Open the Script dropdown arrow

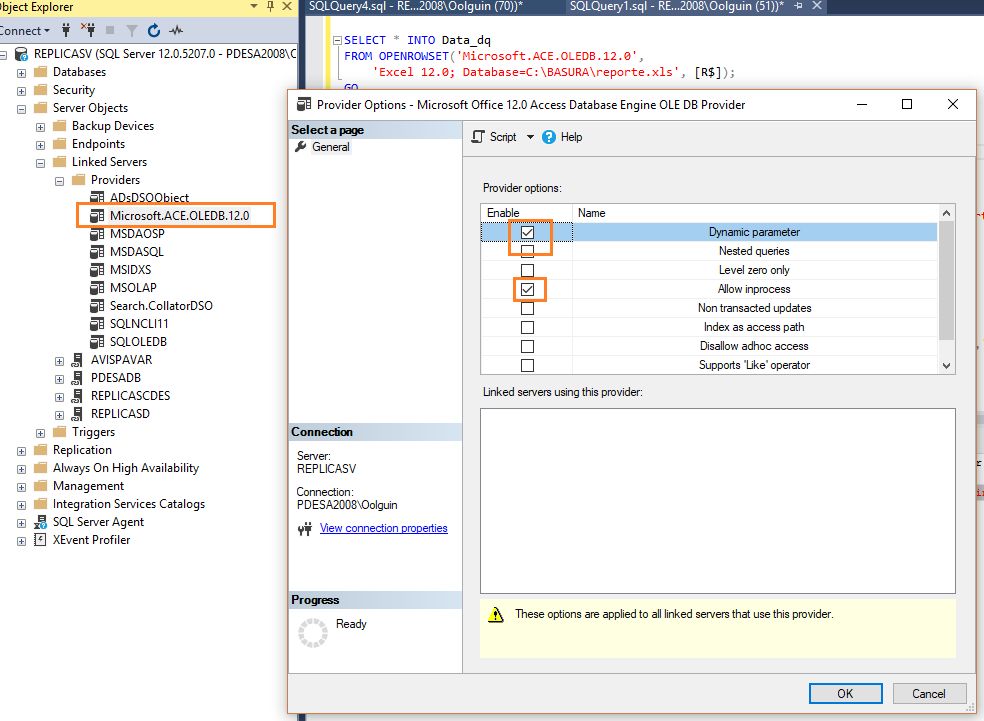pos(531,138)
